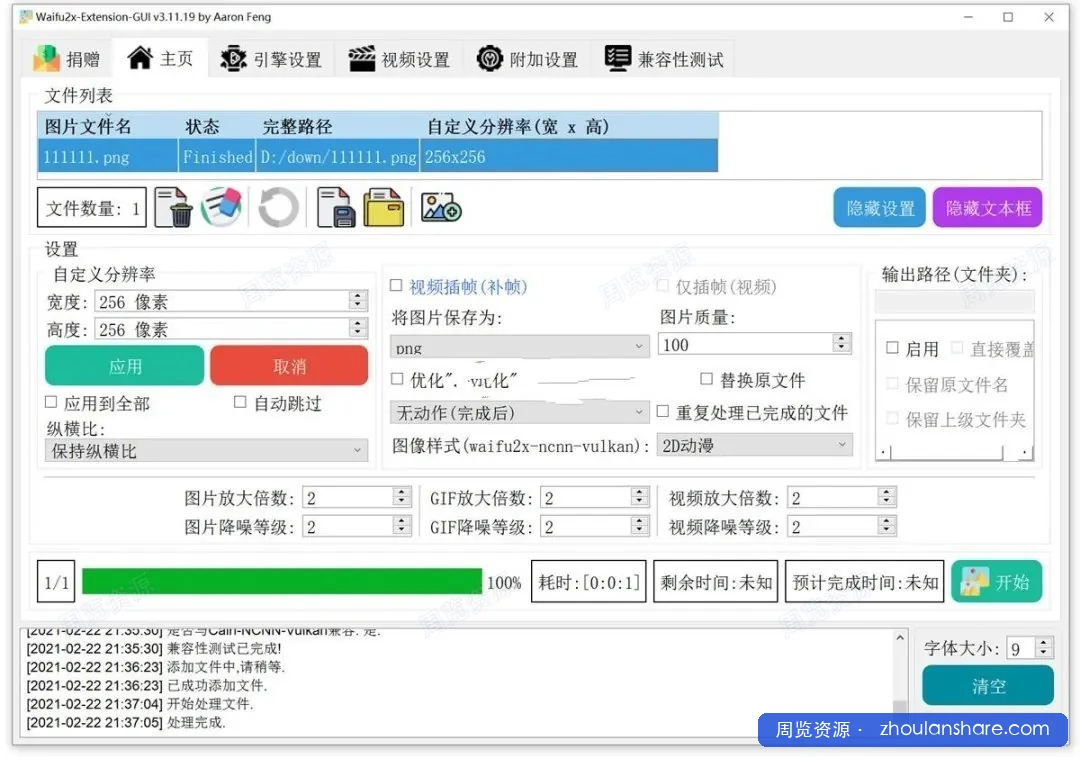1080x759 pixels.
Task: Click the 耗时:[0:0:1] time box
Action: (588, 582)
